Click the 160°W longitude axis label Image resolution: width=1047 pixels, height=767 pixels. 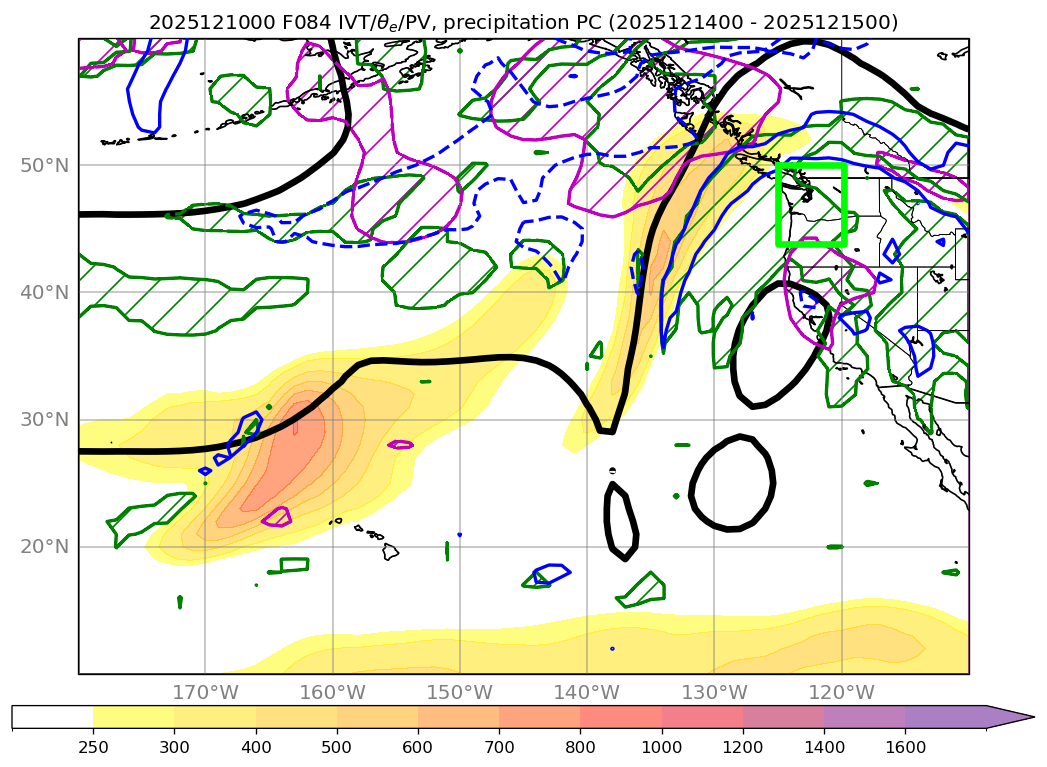(x=332, y=693)
